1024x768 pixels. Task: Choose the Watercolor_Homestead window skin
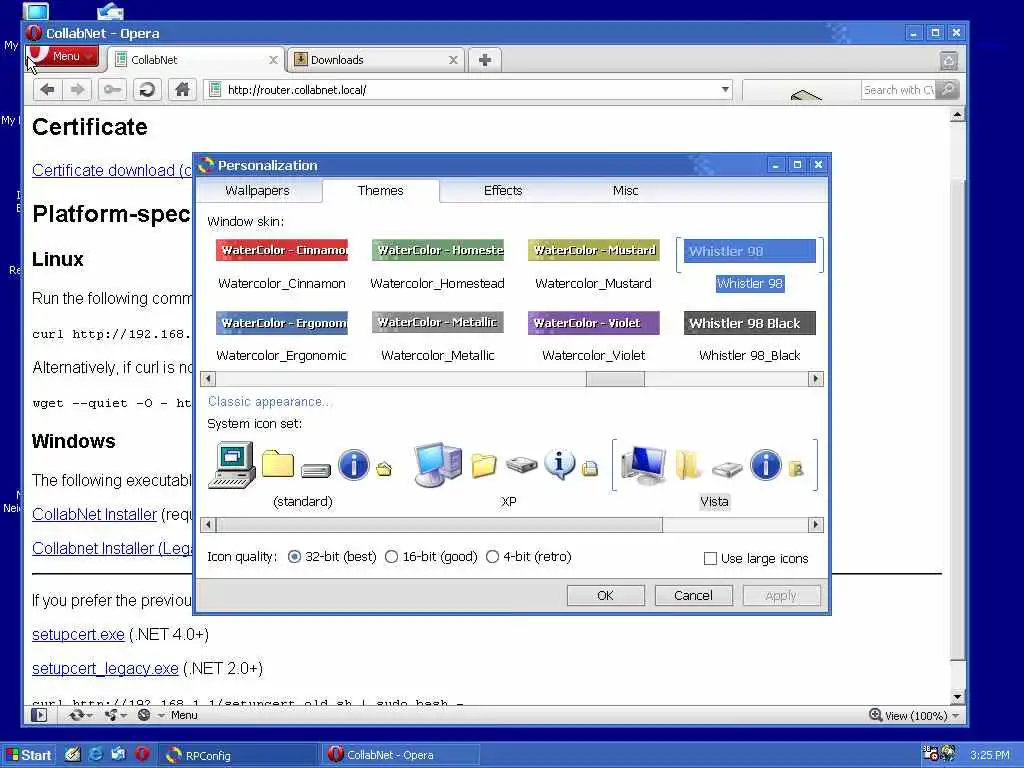coord(438,265)
